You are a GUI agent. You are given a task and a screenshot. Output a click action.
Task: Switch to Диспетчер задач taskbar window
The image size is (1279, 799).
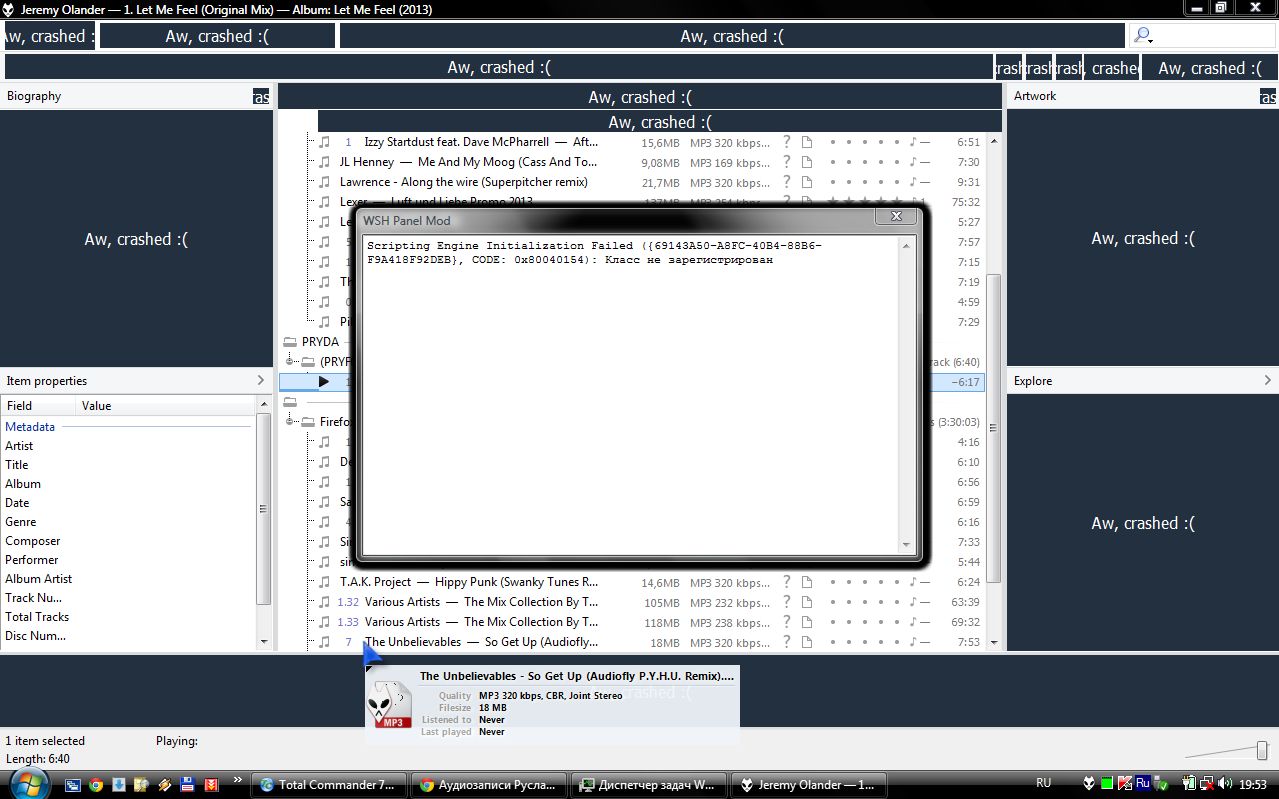point(648,785)
